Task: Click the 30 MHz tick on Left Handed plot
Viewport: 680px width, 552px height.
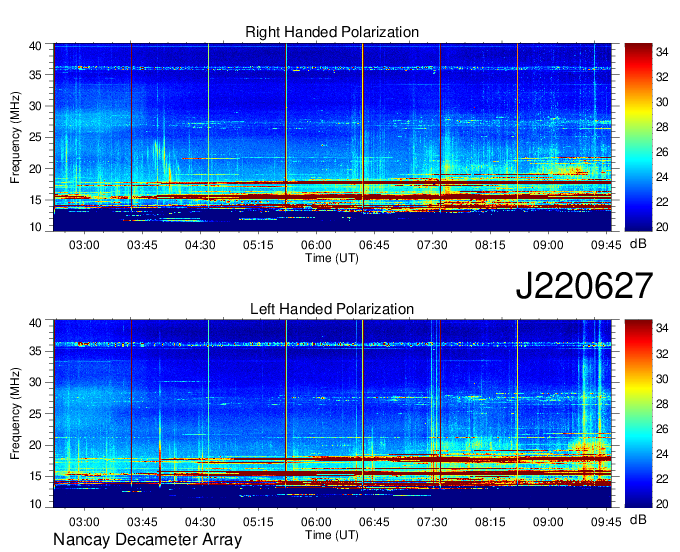Action: [36, 382]
